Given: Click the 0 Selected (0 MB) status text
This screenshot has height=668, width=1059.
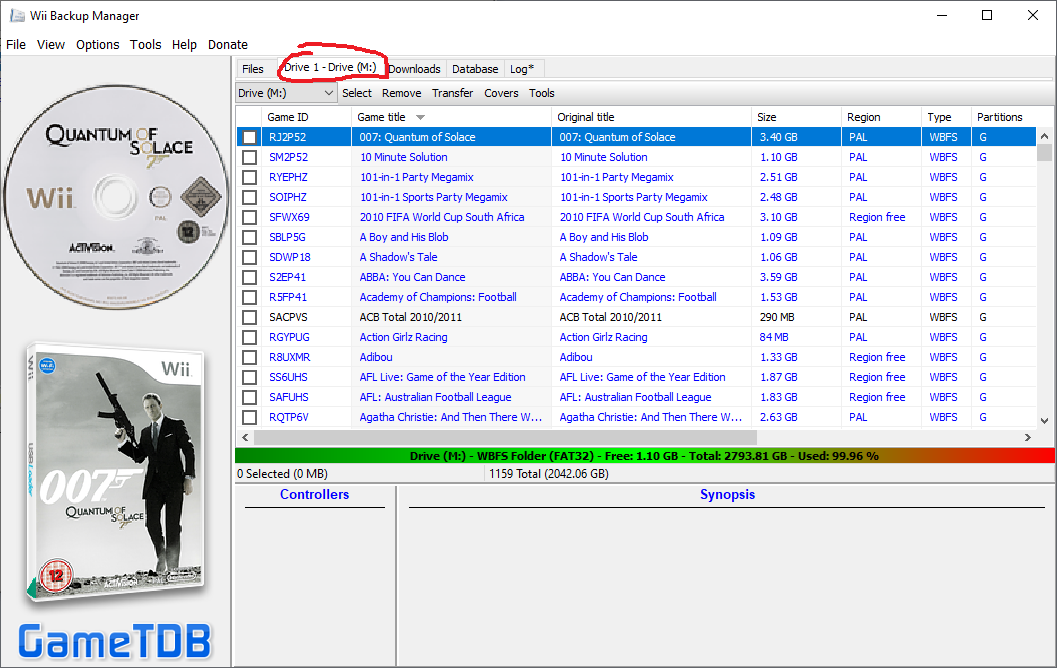Looking at the screenshot, I should click(283, 473).
